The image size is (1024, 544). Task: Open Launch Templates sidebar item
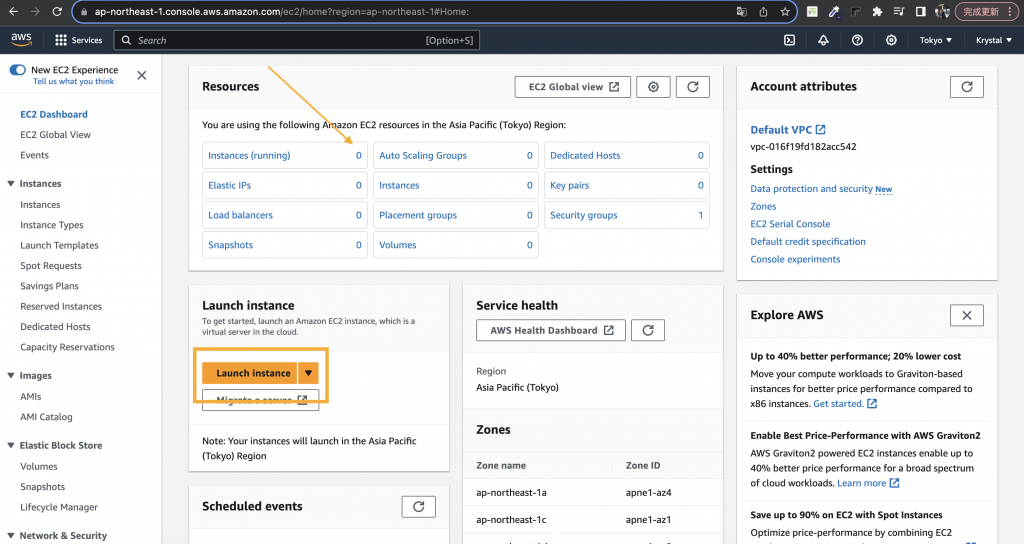tap(59, 245)
